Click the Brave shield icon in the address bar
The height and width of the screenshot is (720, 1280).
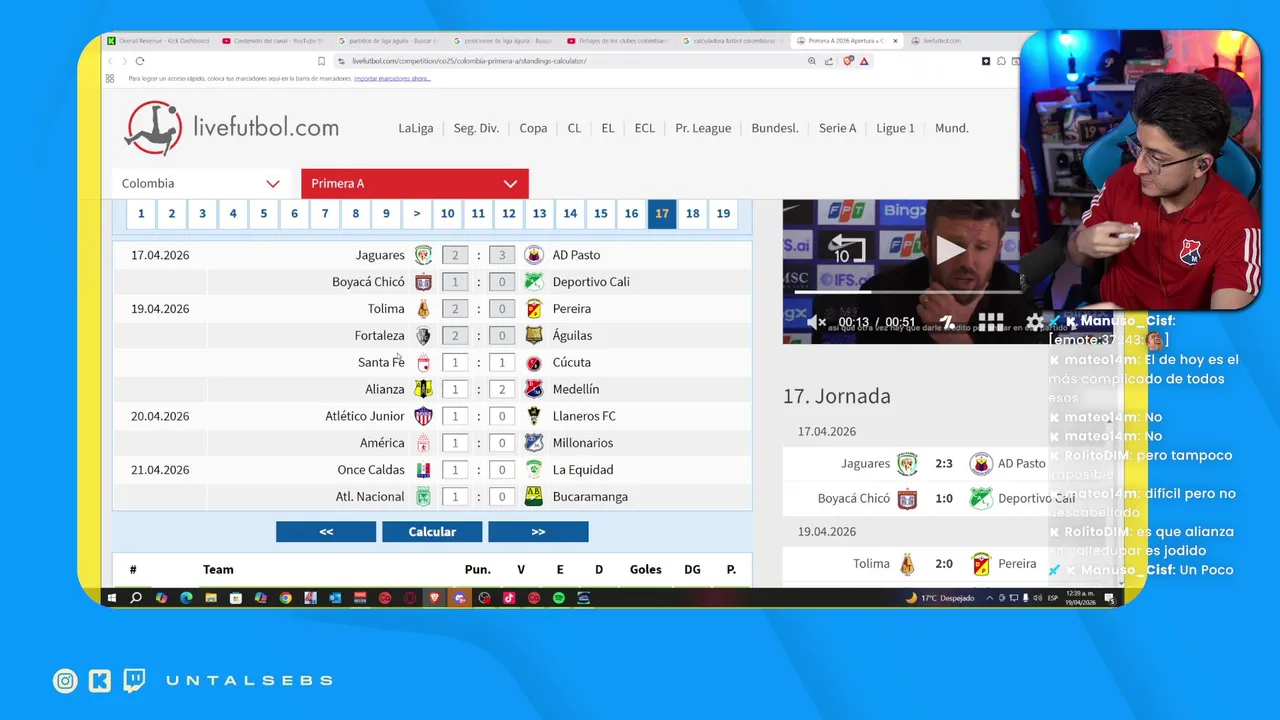(848, 61)
